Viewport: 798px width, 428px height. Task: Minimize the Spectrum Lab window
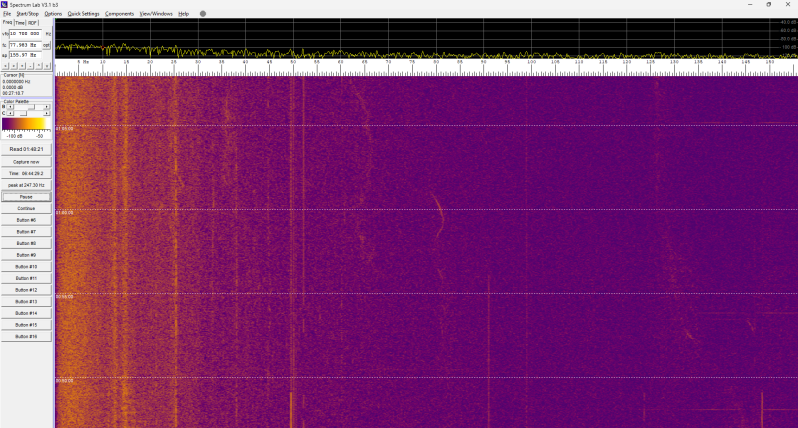(750, 5)
